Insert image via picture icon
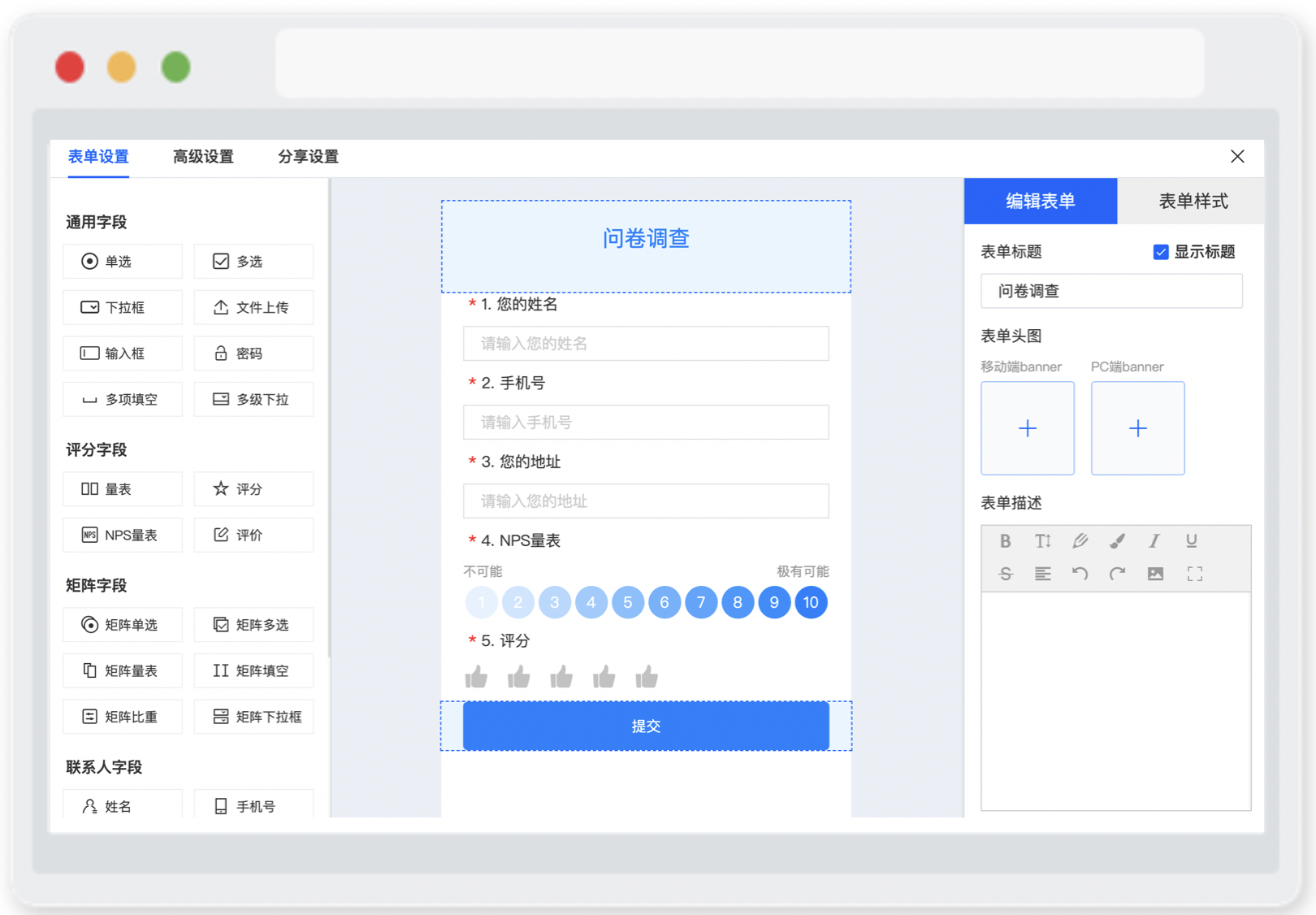The height and width of the screenshot is (915, 1316). (1155, 574)
